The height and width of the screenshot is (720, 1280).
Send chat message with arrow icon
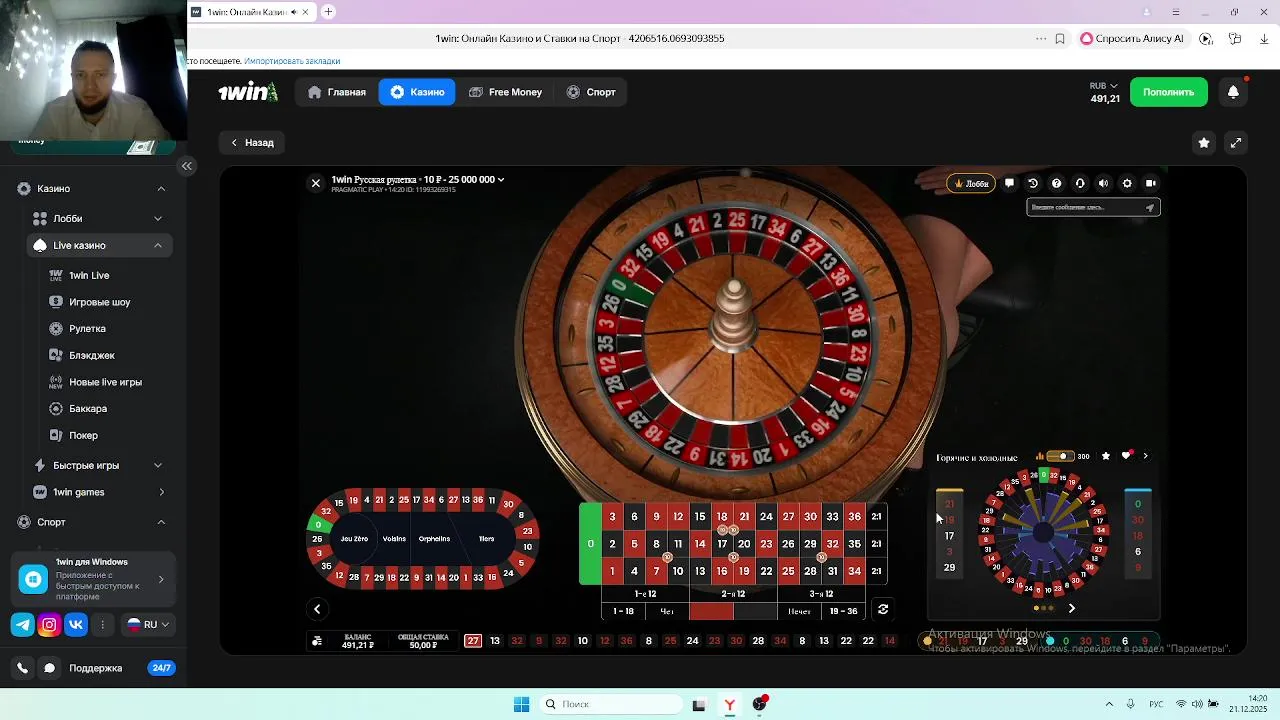(1150, 207)
